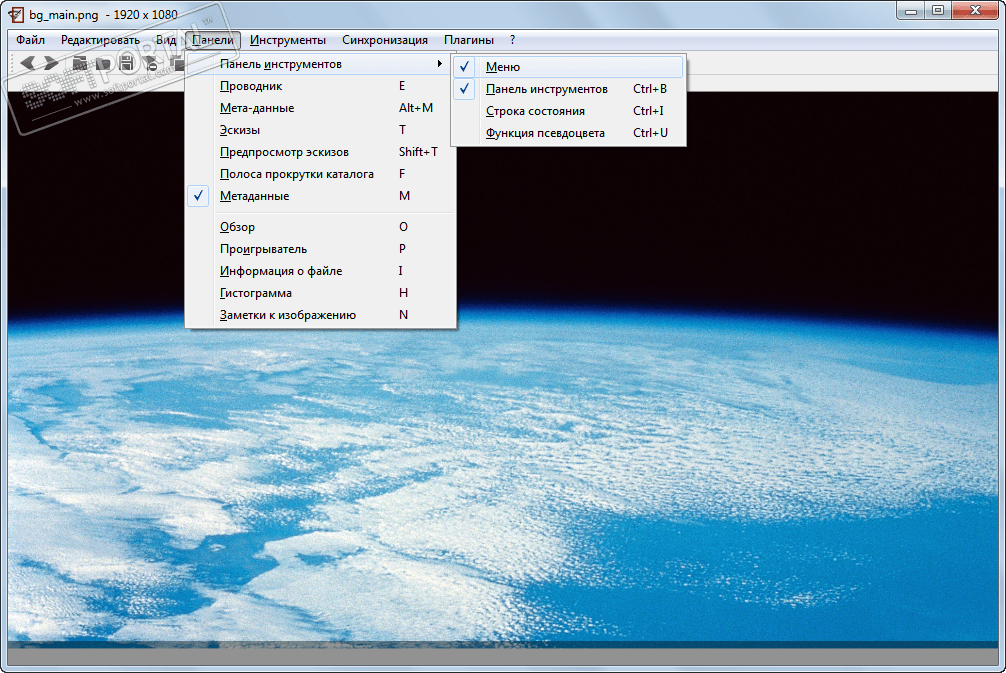Image resolution: width=1006 pixels, height=673 pixels.
Task: Select Информация о файле entry
Action: [321, 271]
